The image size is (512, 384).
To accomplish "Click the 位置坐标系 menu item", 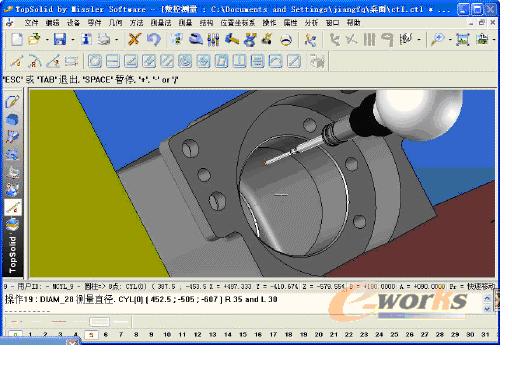I will tap(237, 23).
